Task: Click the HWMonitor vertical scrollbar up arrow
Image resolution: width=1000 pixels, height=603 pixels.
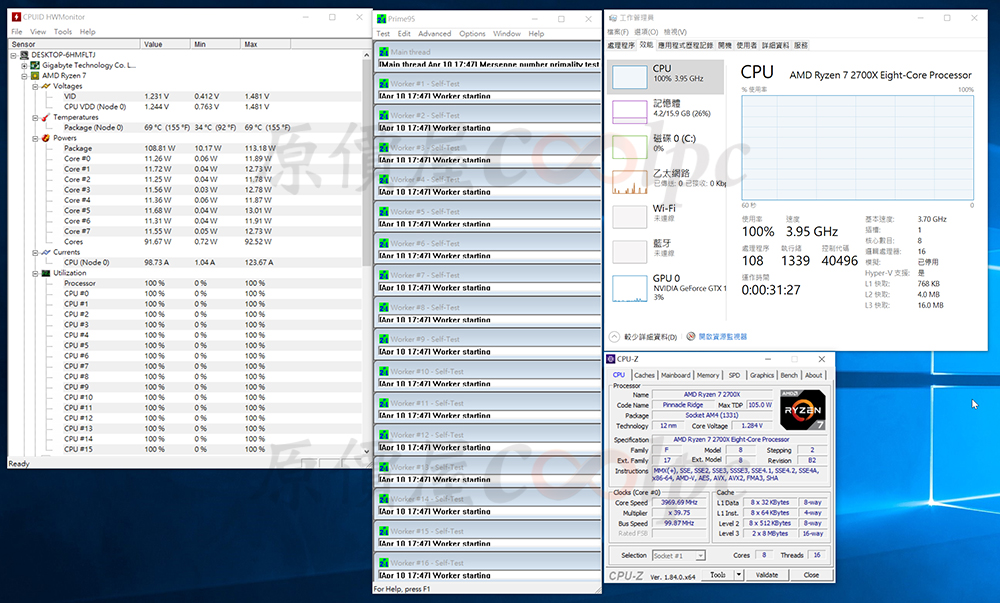Action: tap(366, 55)
